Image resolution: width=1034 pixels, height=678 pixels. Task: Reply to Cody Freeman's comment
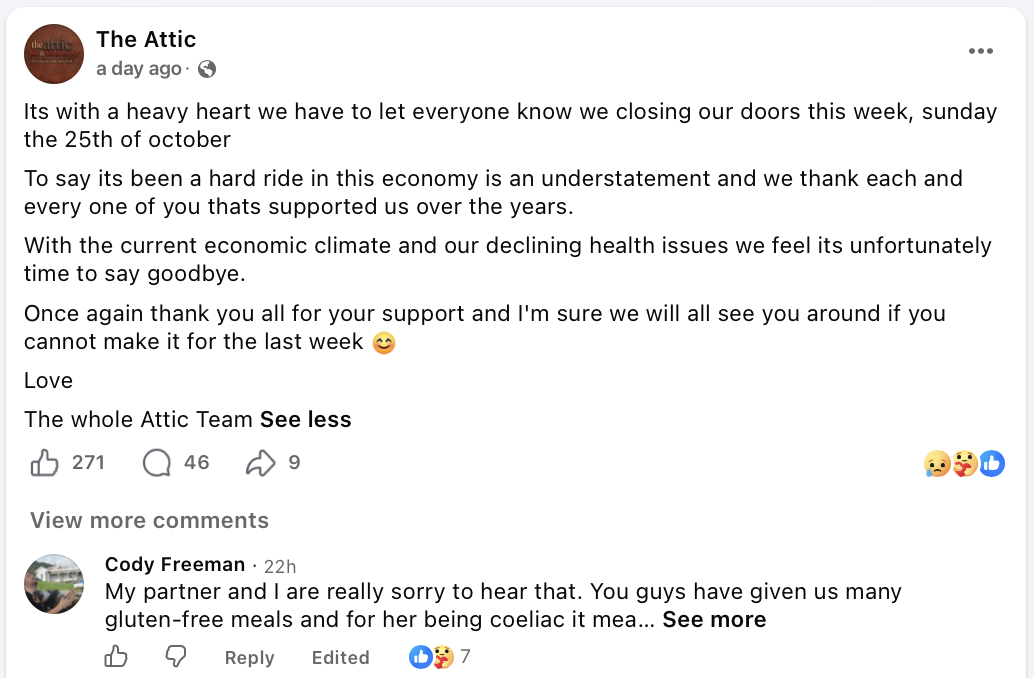click(249, 658)
